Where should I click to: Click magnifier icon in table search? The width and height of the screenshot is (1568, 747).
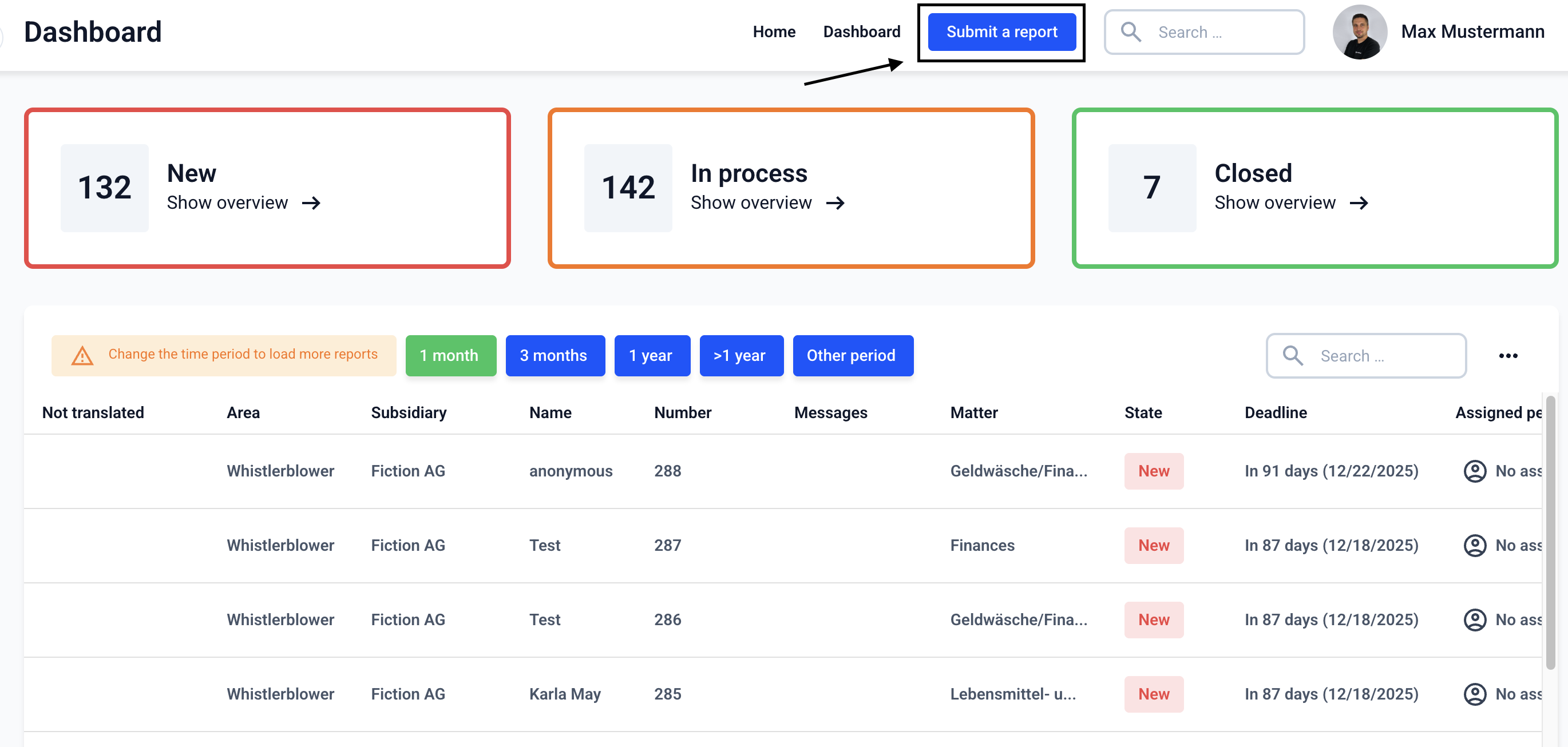click(x=1292, y=355)
